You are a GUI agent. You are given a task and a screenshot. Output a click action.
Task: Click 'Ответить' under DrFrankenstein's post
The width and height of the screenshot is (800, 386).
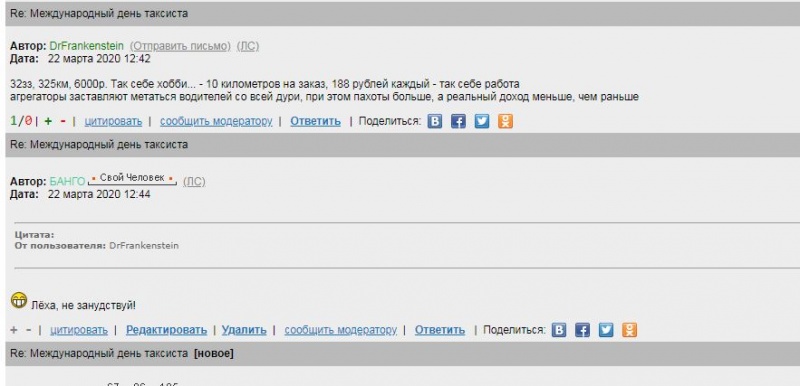pos(315,121)
